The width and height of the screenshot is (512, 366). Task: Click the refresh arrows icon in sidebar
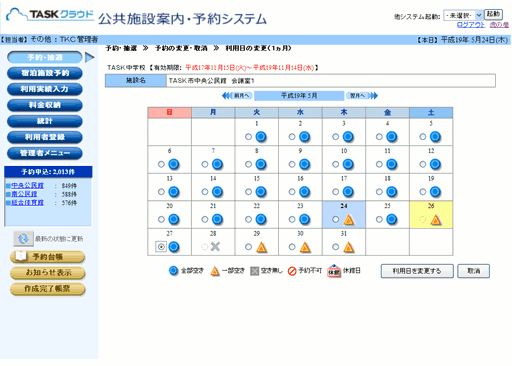[x=23, y=239]
